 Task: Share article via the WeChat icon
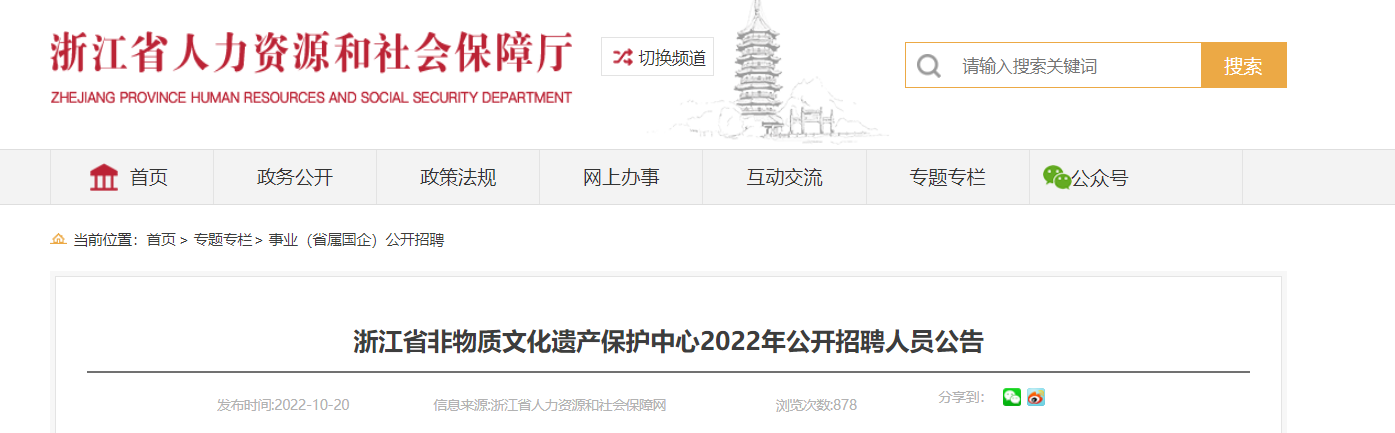pos(1012,397)
